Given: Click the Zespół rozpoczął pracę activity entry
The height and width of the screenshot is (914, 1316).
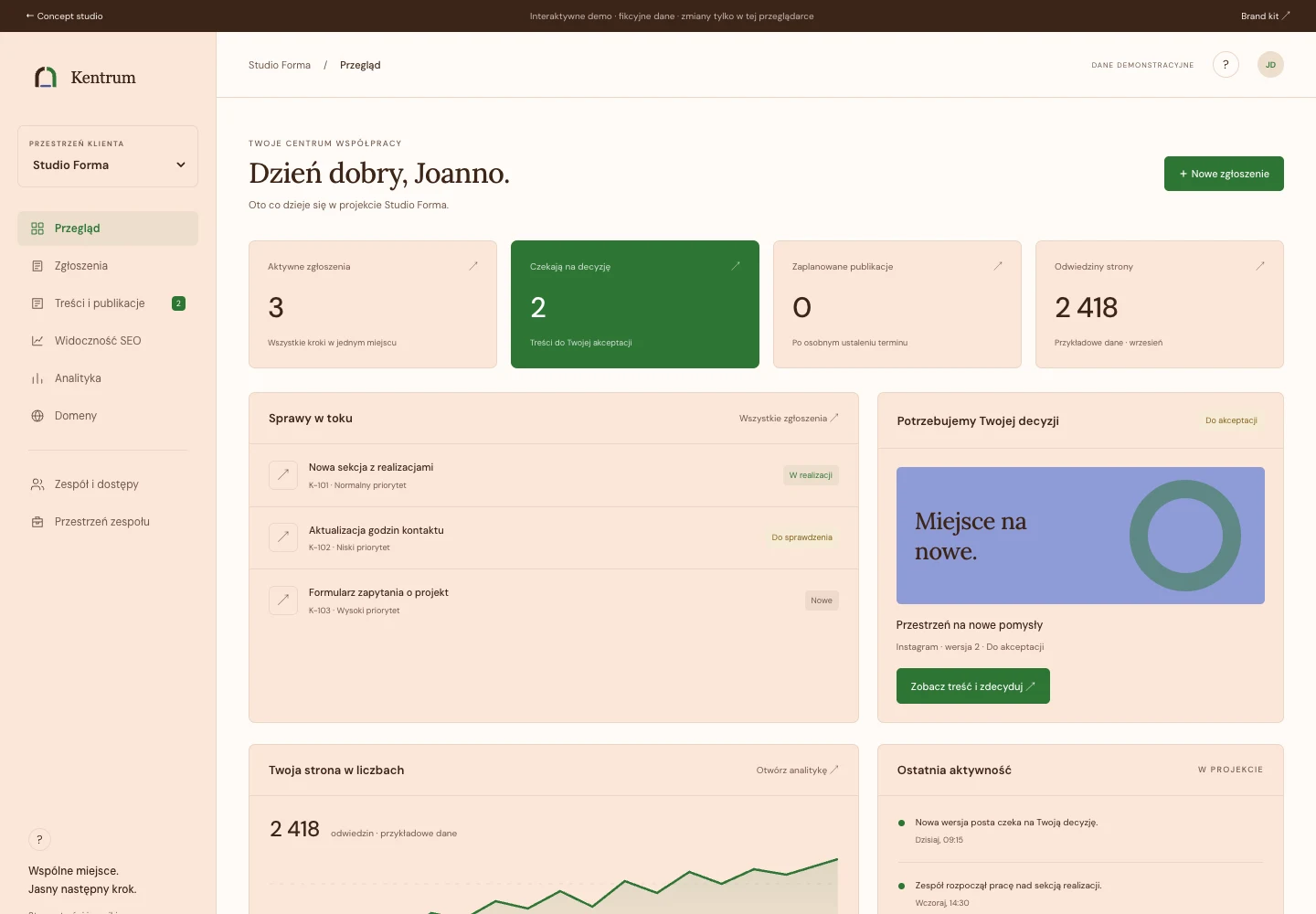Looking at the screenshot, I should [1080, 893].
